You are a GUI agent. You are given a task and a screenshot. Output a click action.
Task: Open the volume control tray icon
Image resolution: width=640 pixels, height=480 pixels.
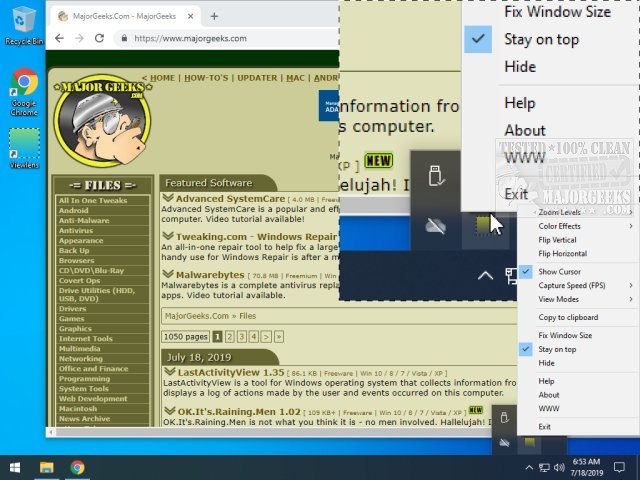560,467
